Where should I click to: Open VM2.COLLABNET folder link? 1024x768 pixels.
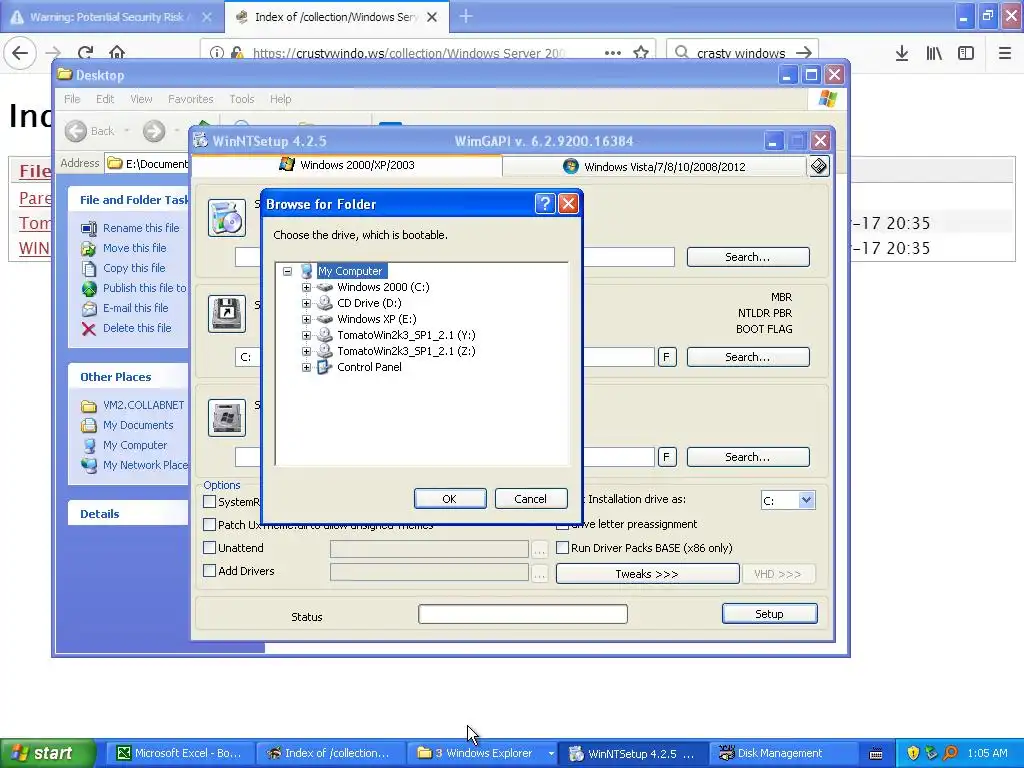point(144,405)
